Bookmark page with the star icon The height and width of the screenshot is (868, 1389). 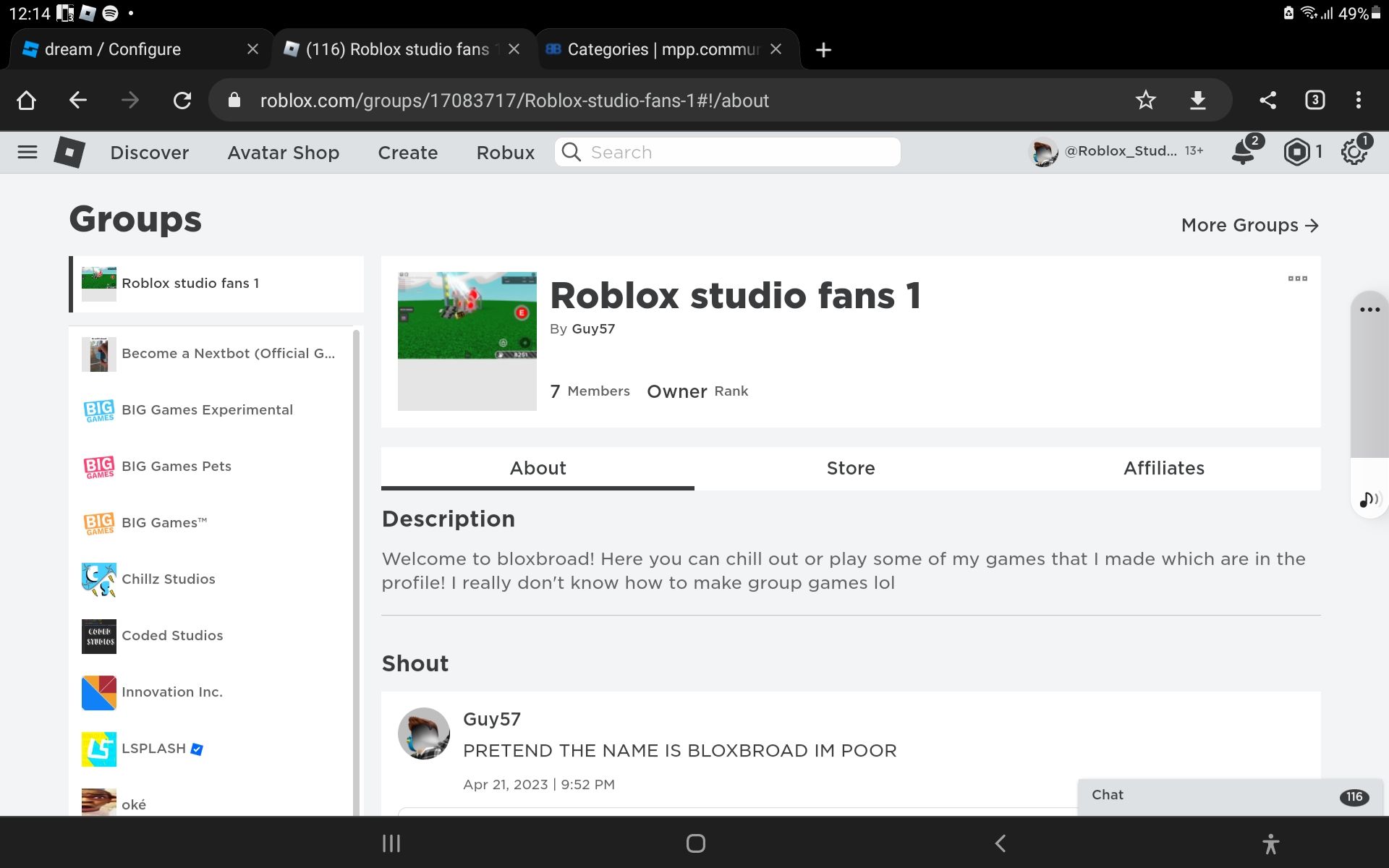tap(1145, 100)
